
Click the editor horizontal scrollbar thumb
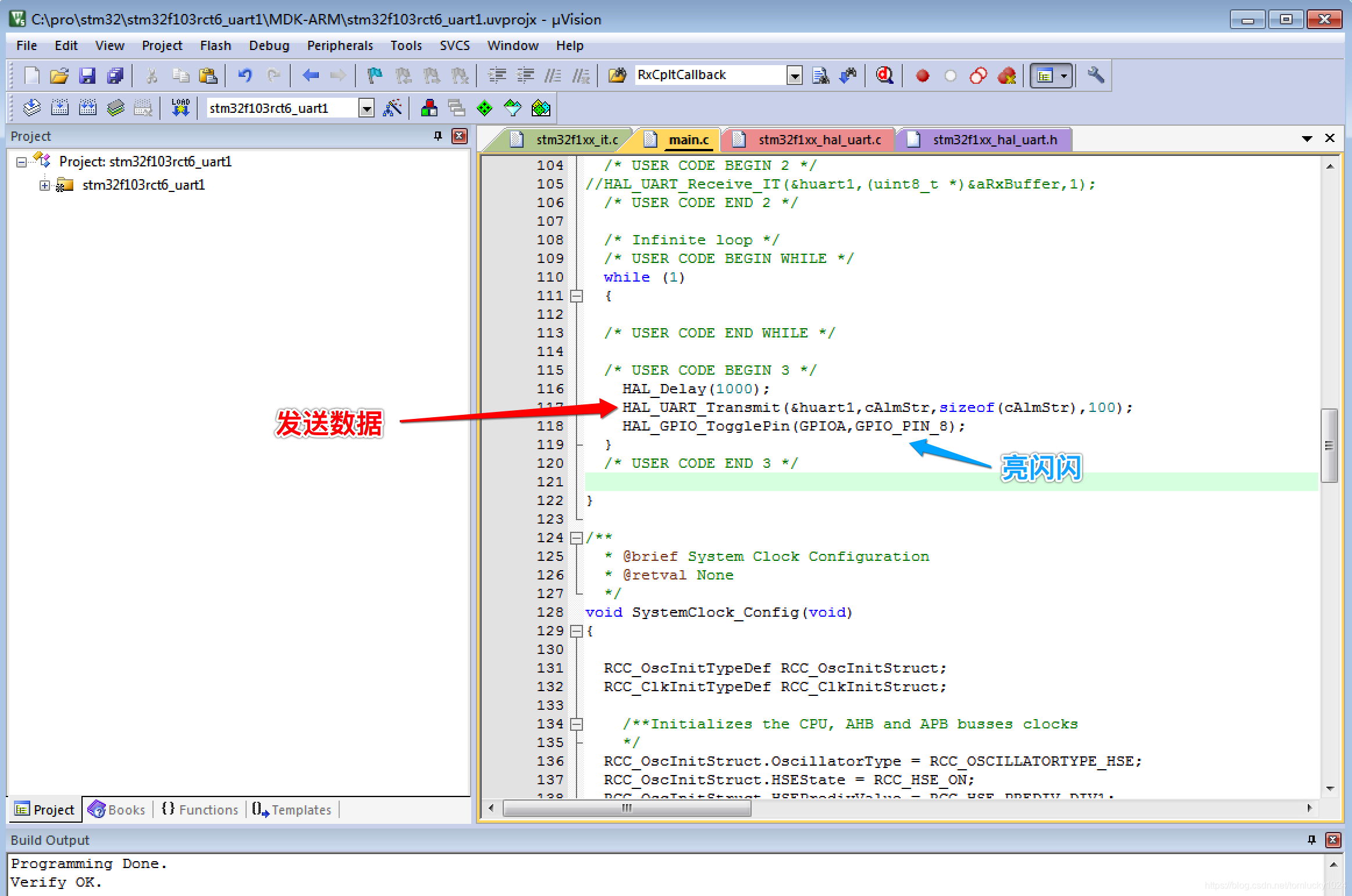[627, 808]
